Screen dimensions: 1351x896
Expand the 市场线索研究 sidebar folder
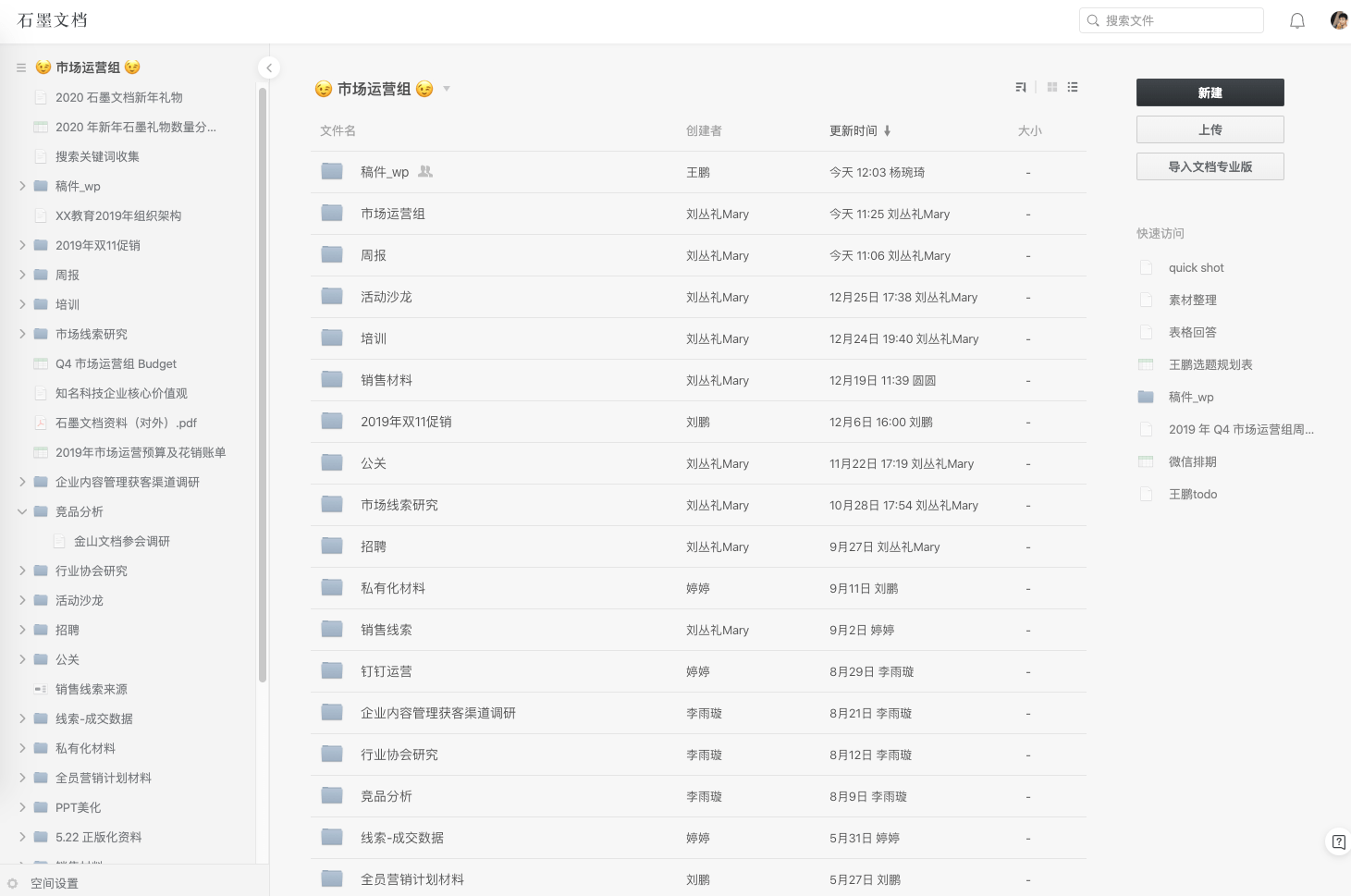(x=22, y=334)
